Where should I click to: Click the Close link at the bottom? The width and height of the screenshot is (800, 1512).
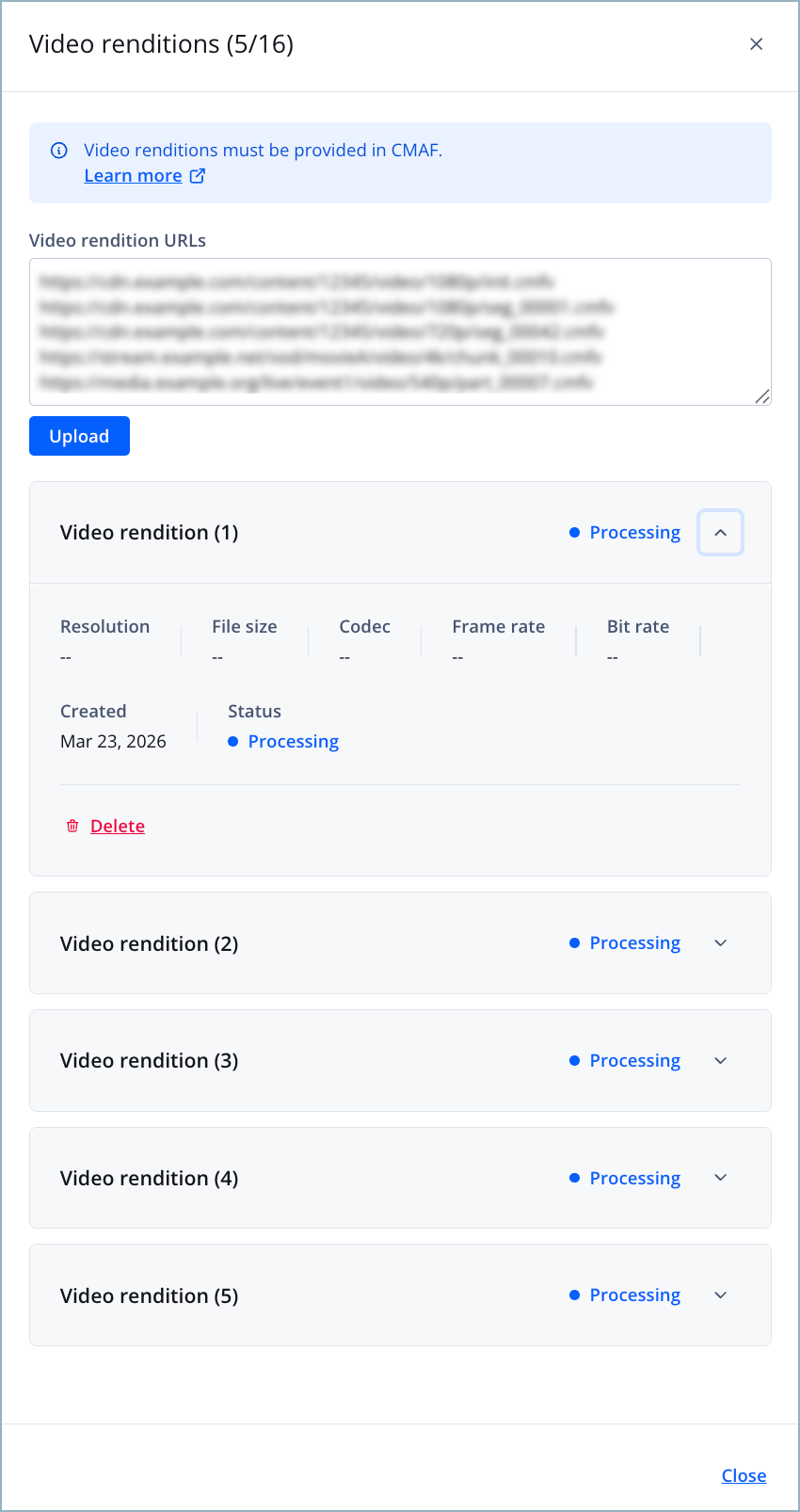[x=744, y=1475]
